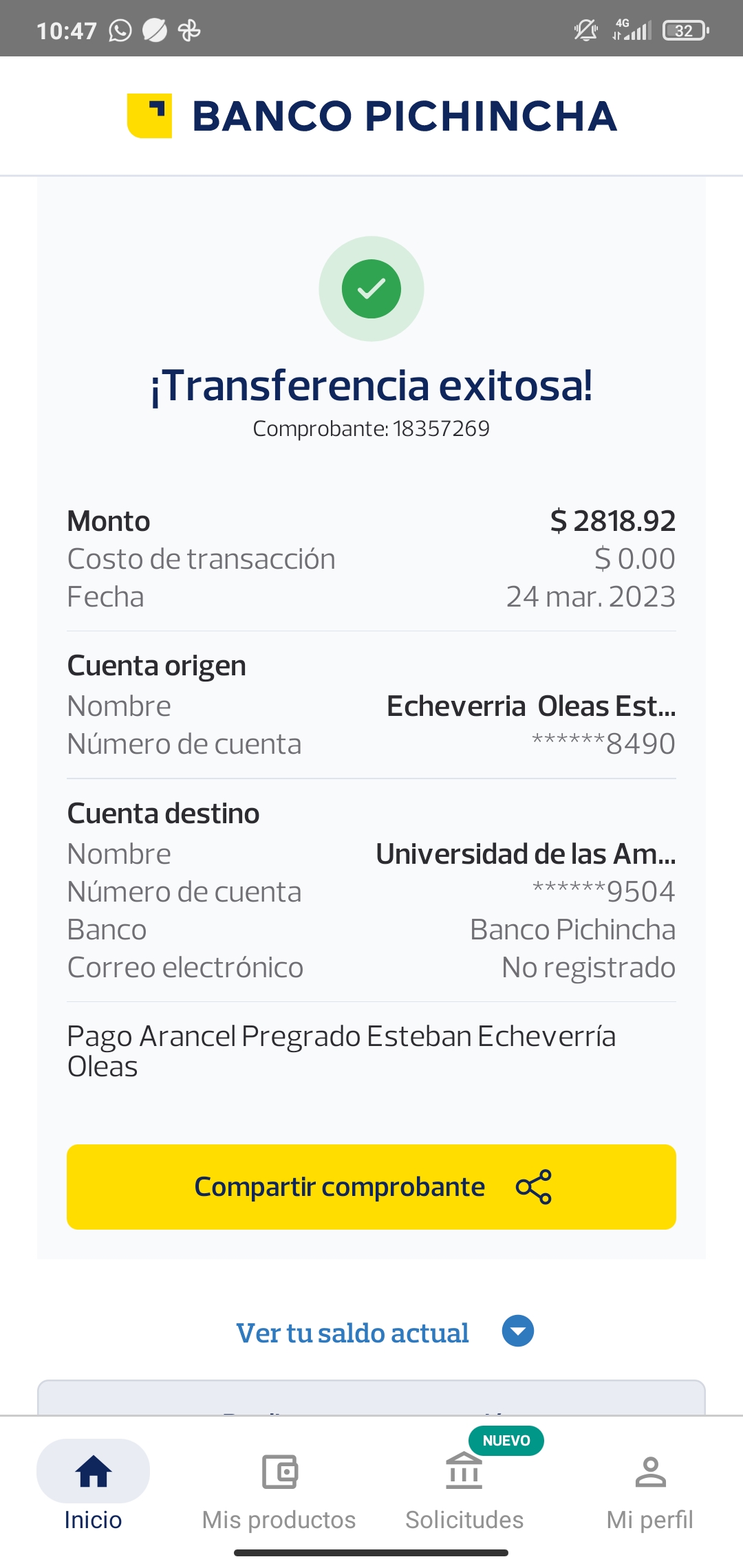
Task: Go to Solicitudes tab label
Action: [x=464, y=1520]
